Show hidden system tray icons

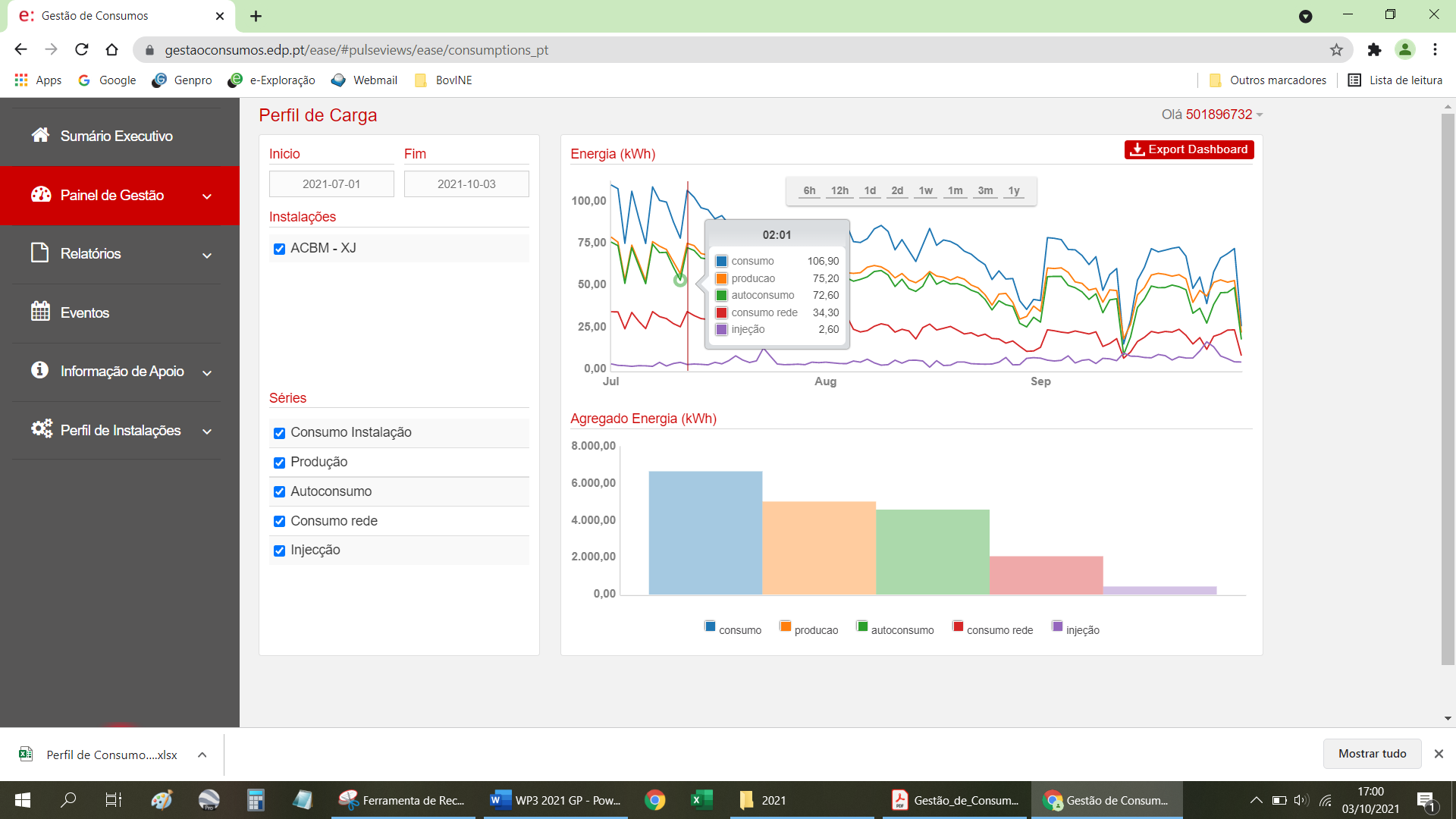tap(1256, 800)
